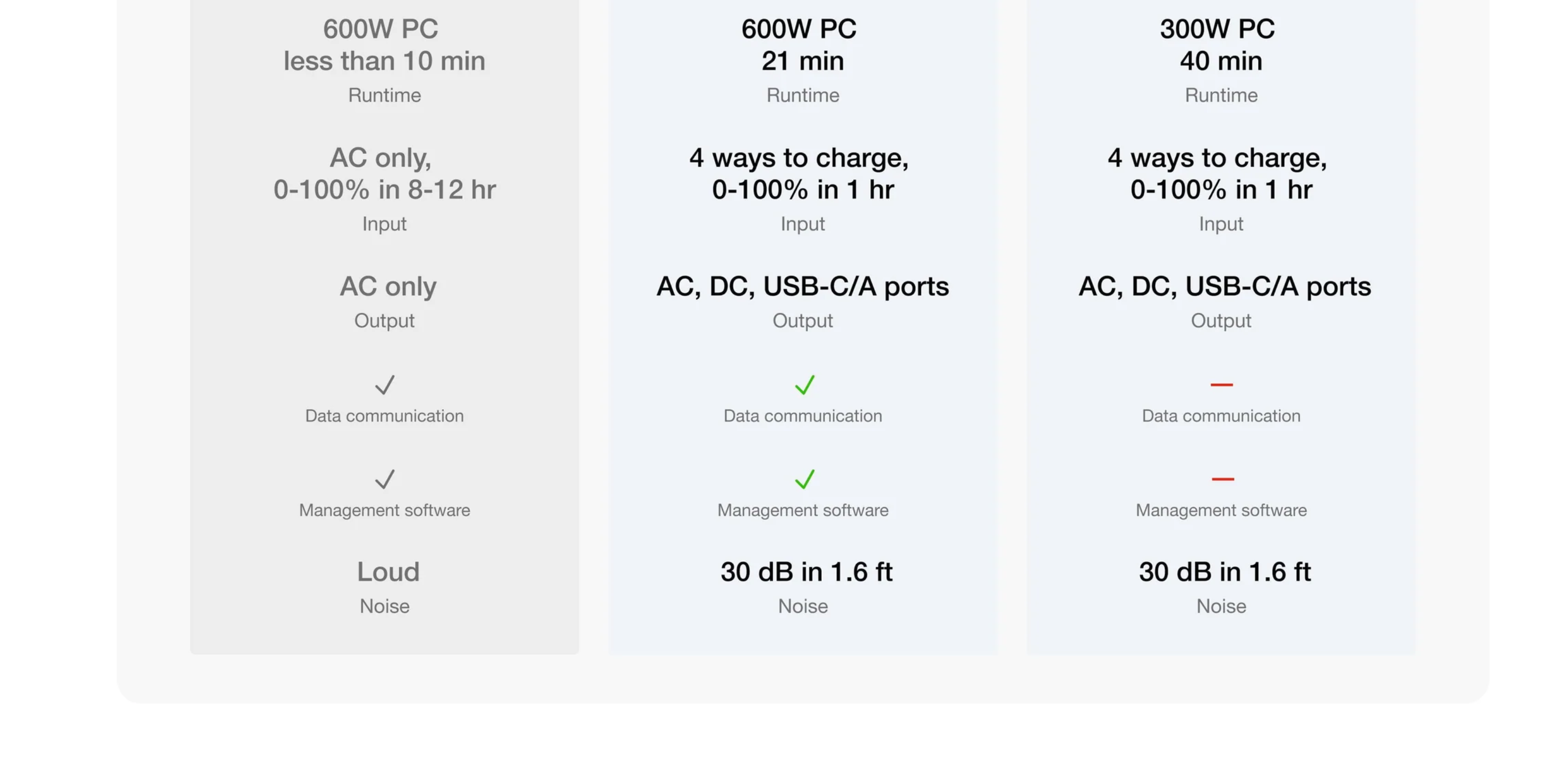The height and width of the screenshot is (779, 1568).
Task: Click middle column '4 ways to charge' text
Action: tap(799, 158)
